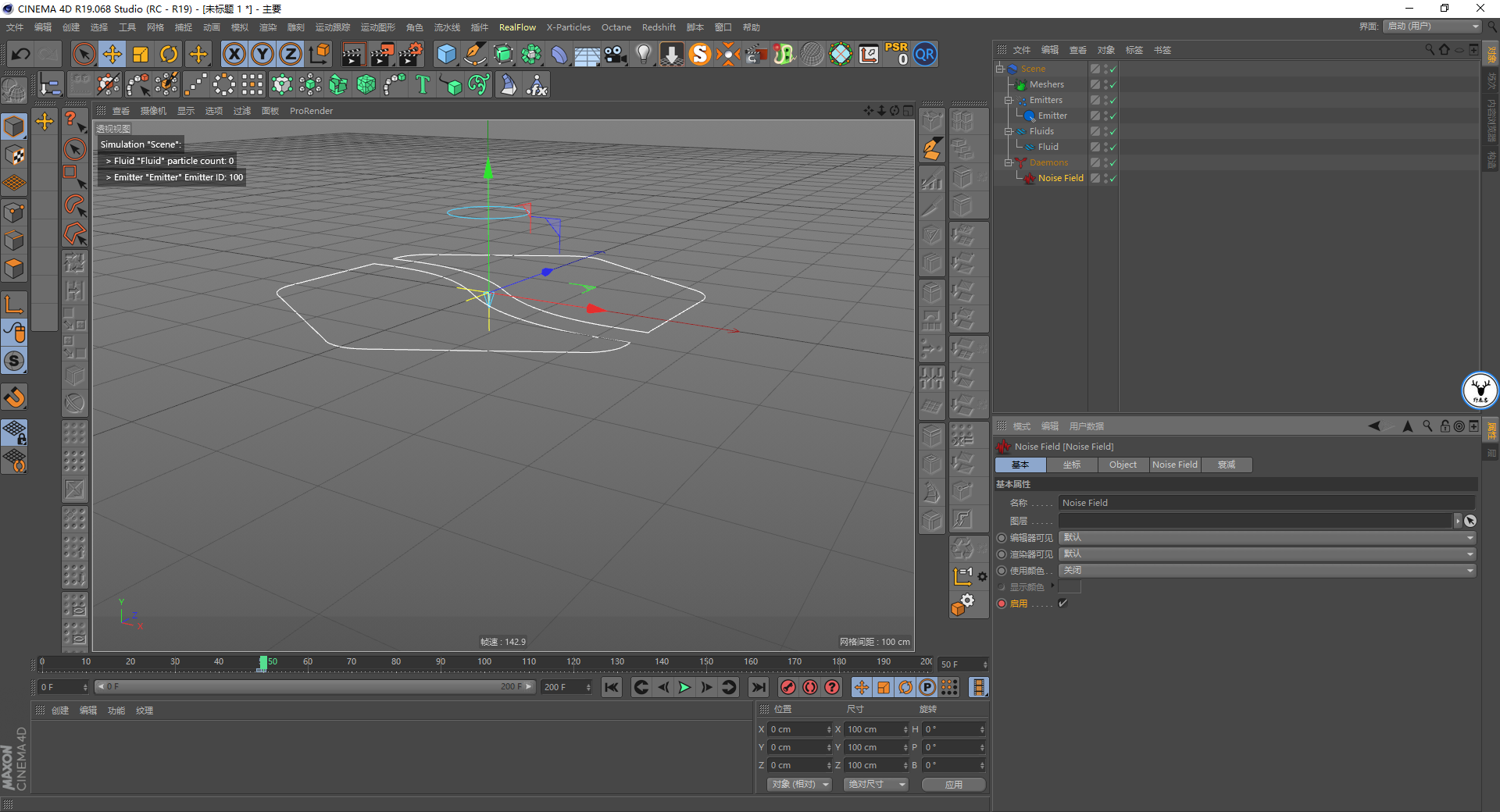The height and width of the screenshot is (812, 1500).
Task: Activate the Scale tool in top toolbar
Action: pyautogui.click(x=141, y=54)
